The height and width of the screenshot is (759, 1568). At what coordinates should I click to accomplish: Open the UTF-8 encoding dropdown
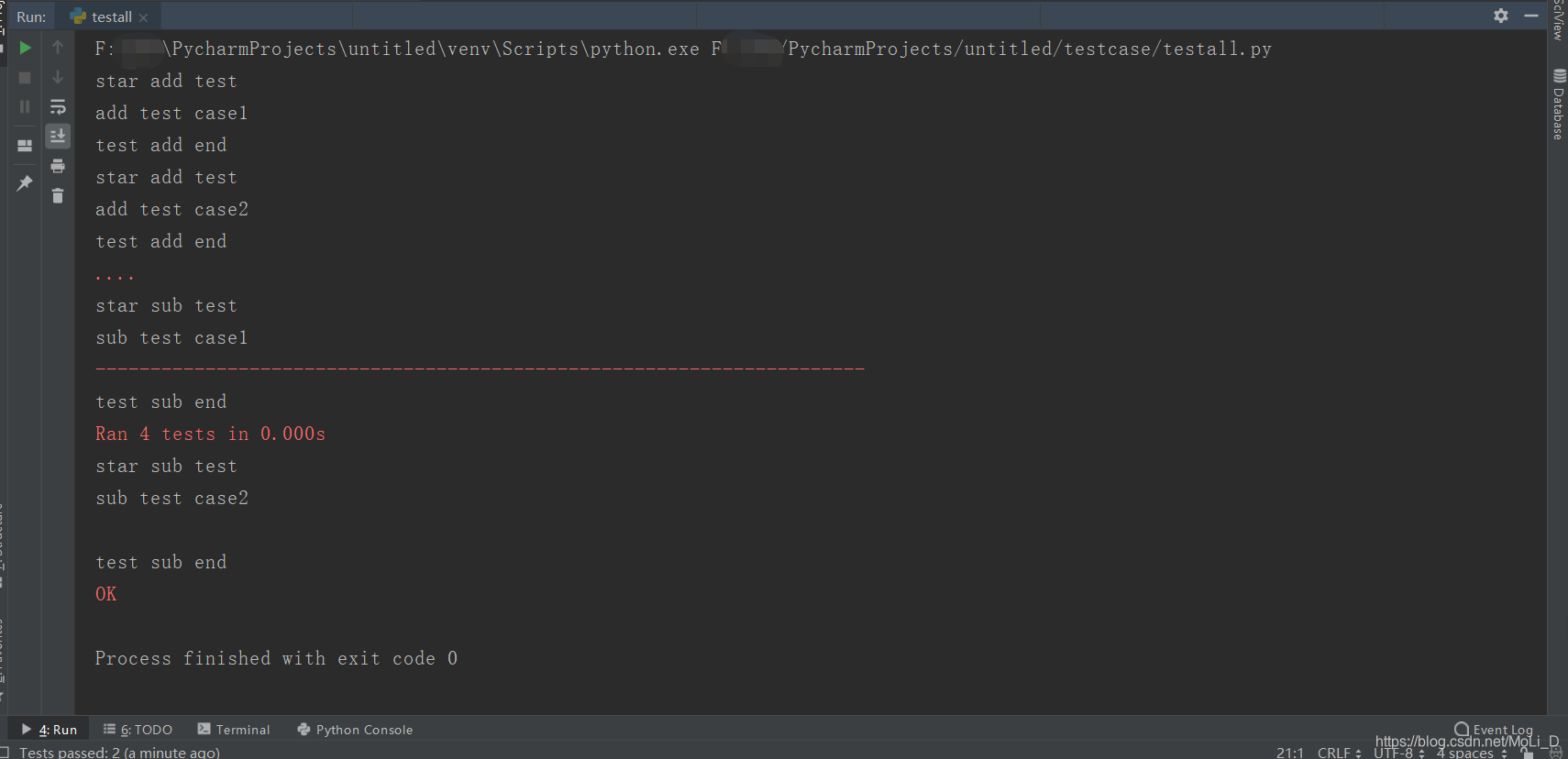tap(1399, 753)
